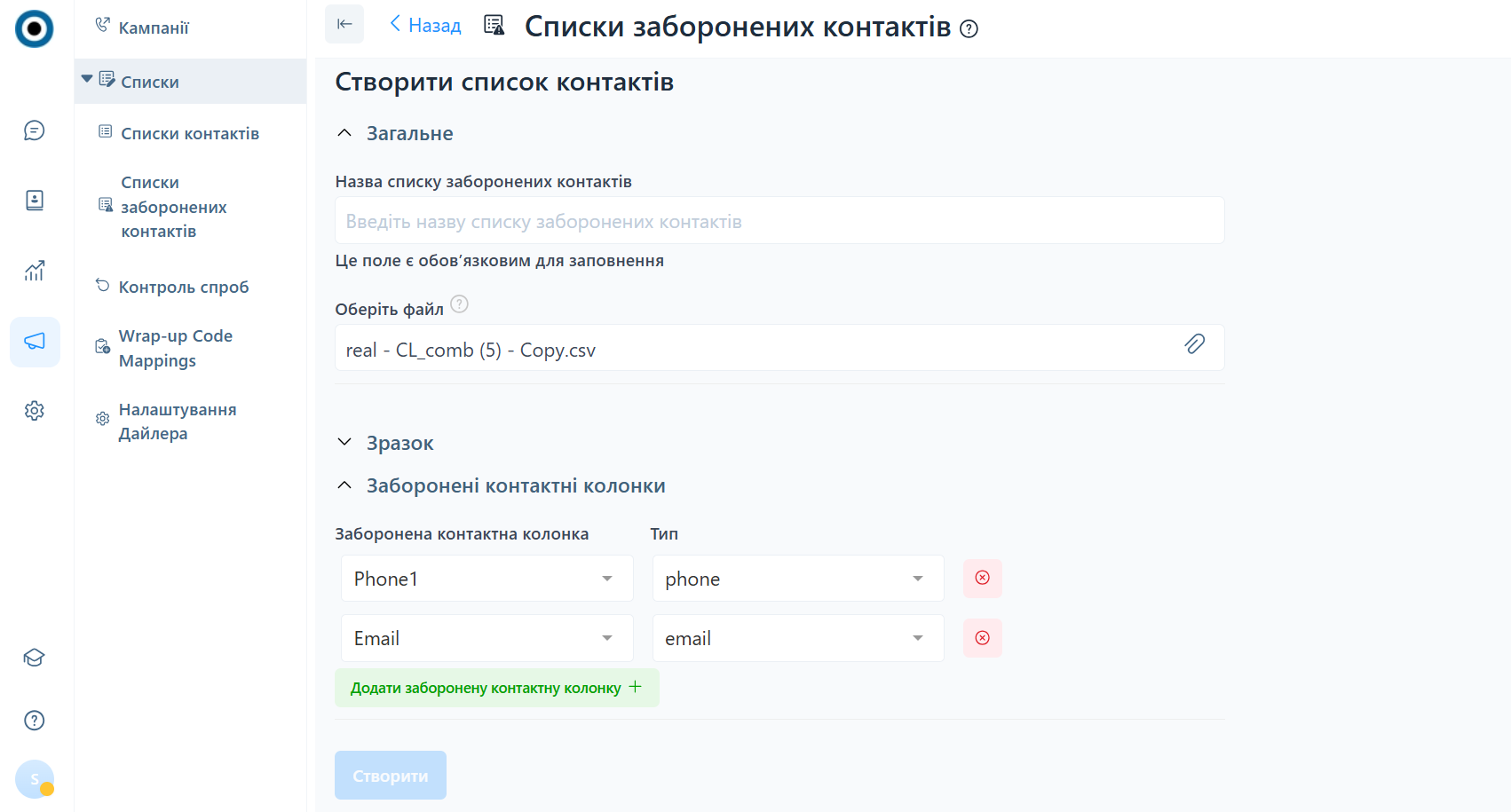Delete the Email column row
The width and height of the screenshot is (1511, 812).
(x=982, y=638)
